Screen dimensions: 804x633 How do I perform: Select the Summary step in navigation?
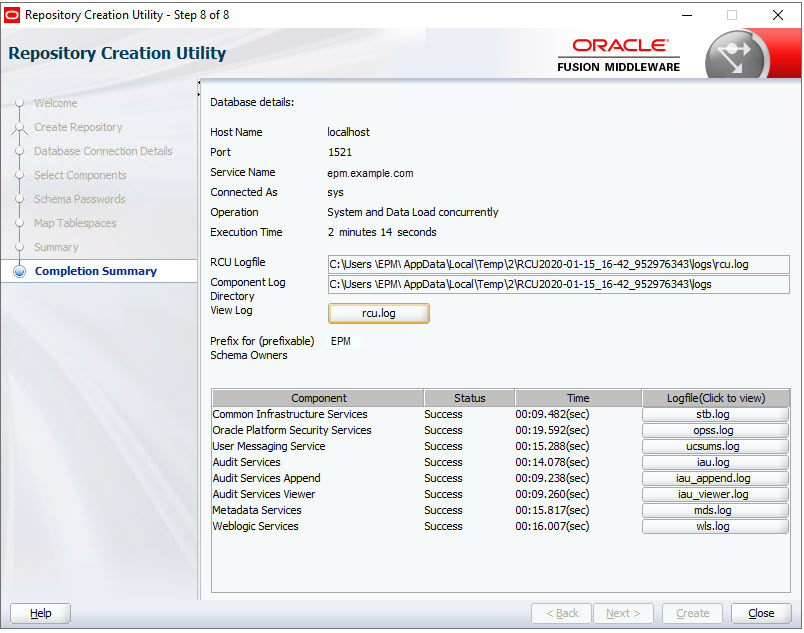pos(56,247)
